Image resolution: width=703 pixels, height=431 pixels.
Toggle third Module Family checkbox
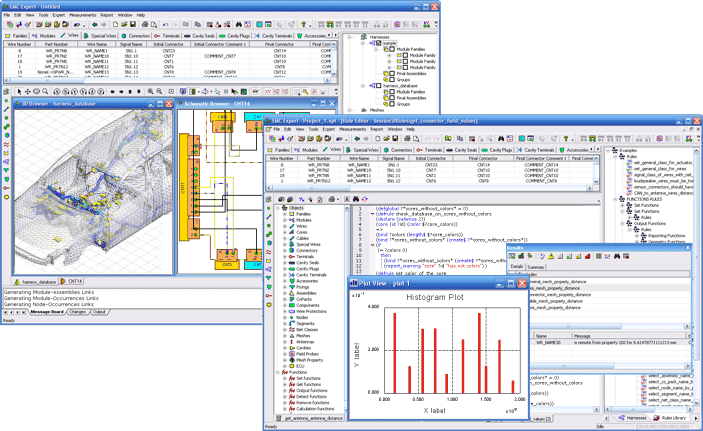tap(405, 67)
